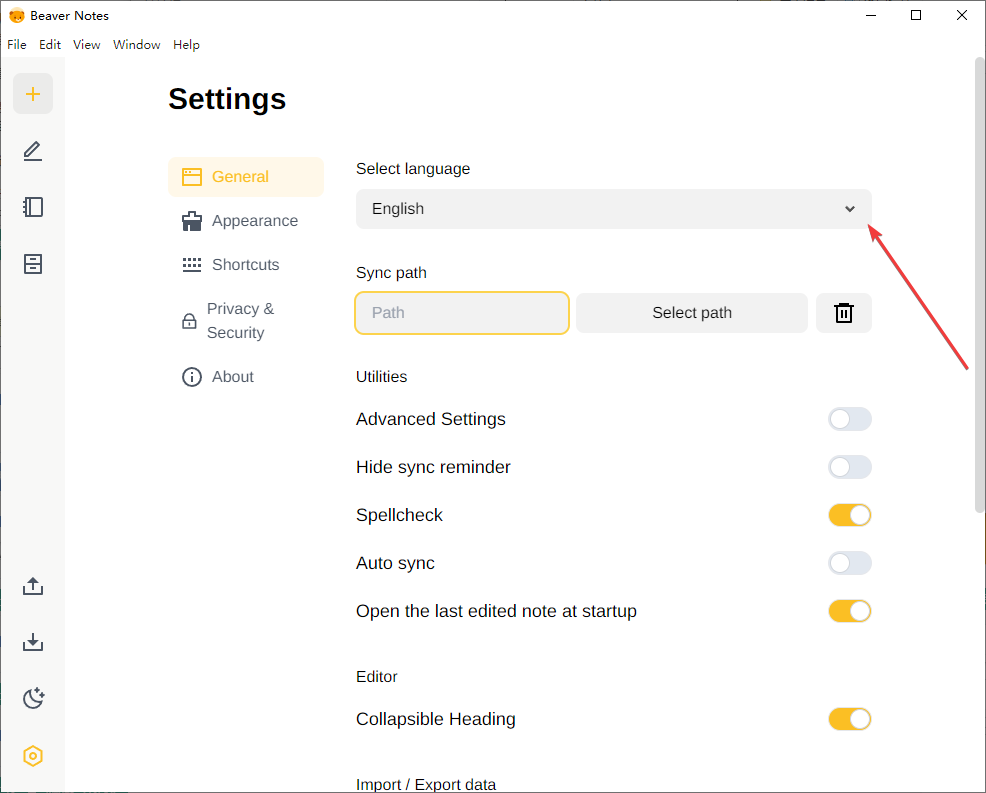Click the import download icon
Image resolution: width=986 pixels, height=793 pixels.
coord(33,641)
